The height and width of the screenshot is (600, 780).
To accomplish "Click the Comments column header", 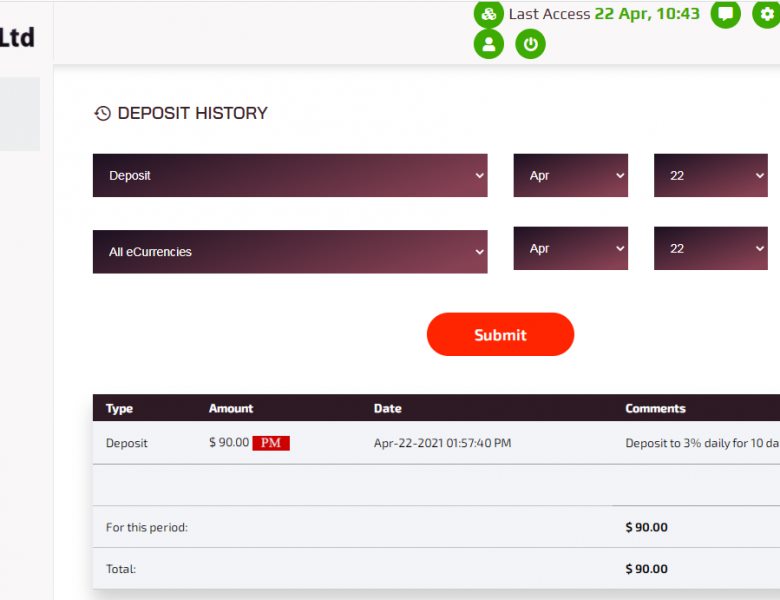I will click(x=655, y=408).
